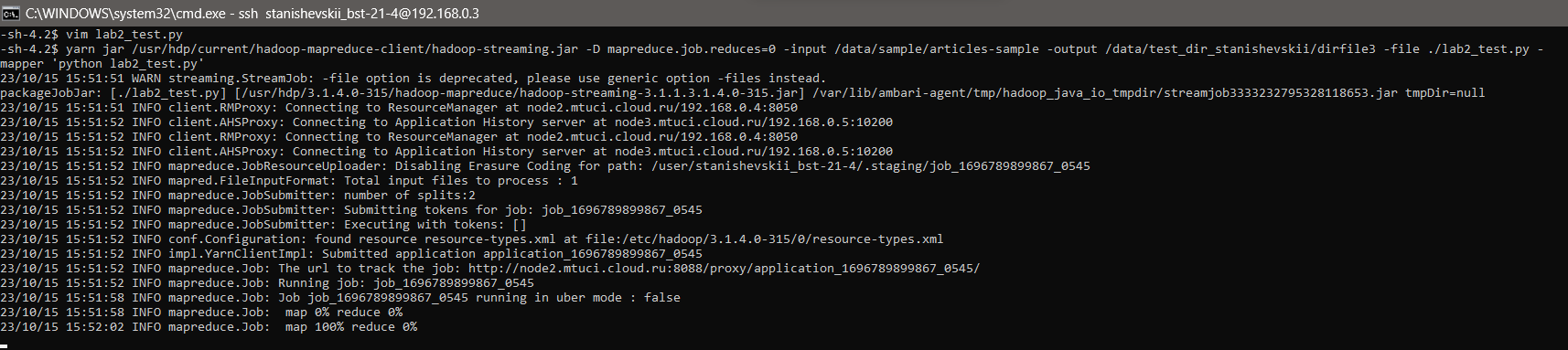Screen dimensions: 1568x350
Task: Open the cmd.exe system menu icon
Action: pos(11,13)
